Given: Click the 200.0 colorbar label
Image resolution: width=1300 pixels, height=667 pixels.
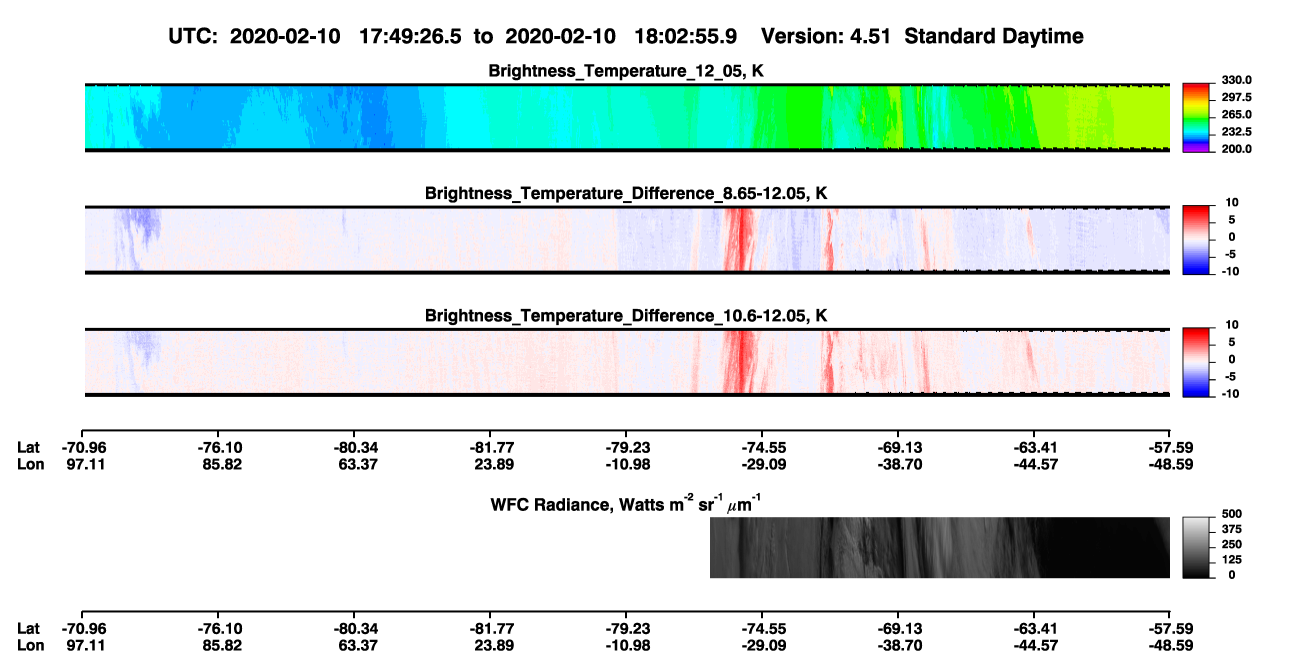Looking at the screenshot, I should (x=1236, y=149).
